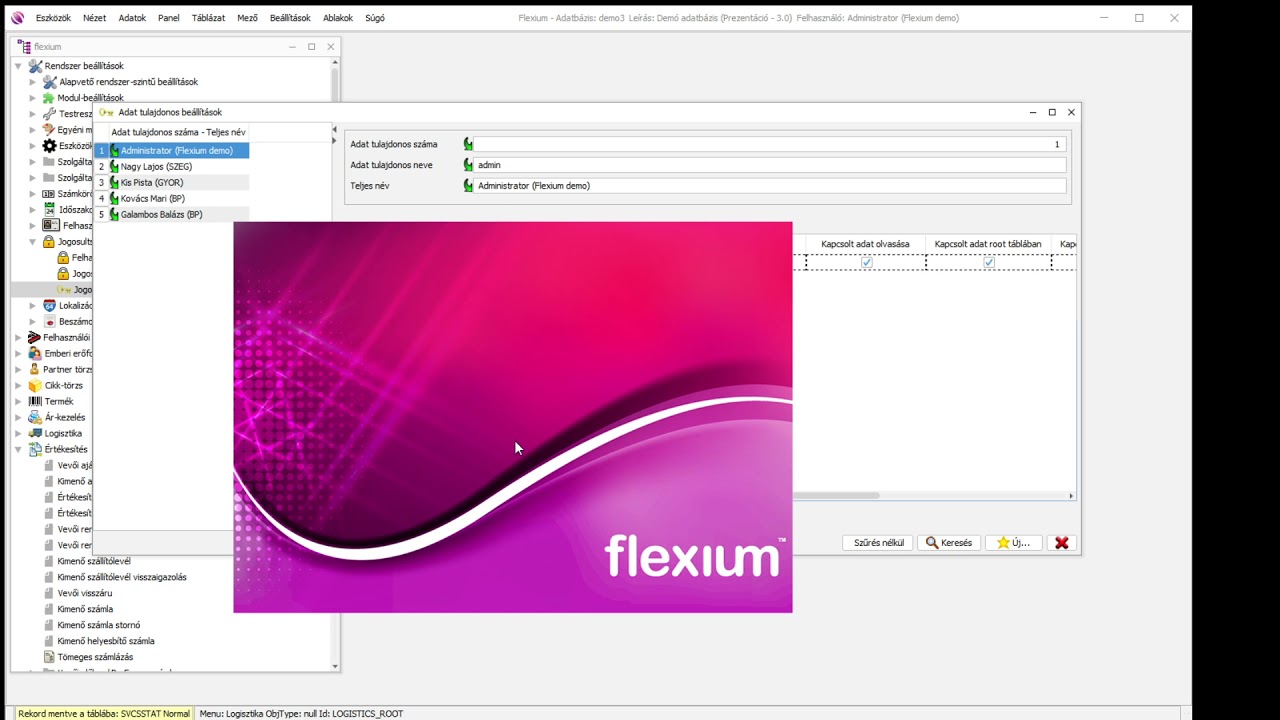This screenshot has width=1280, height=720.
Task: Click green icon beside Nagy Lajos (SZEG)
Action: point(114,167)
